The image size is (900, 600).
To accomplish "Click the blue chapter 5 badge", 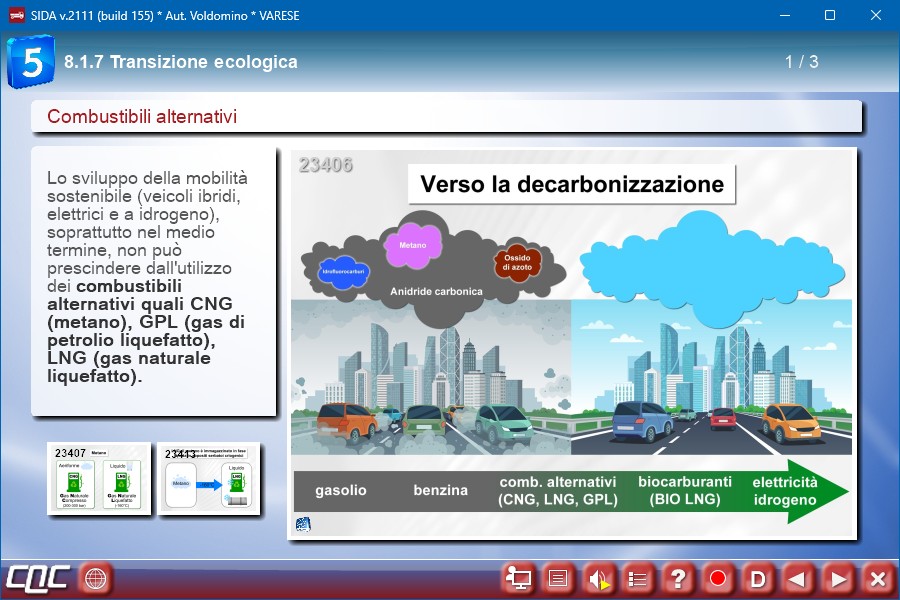I will coord(30,62).
